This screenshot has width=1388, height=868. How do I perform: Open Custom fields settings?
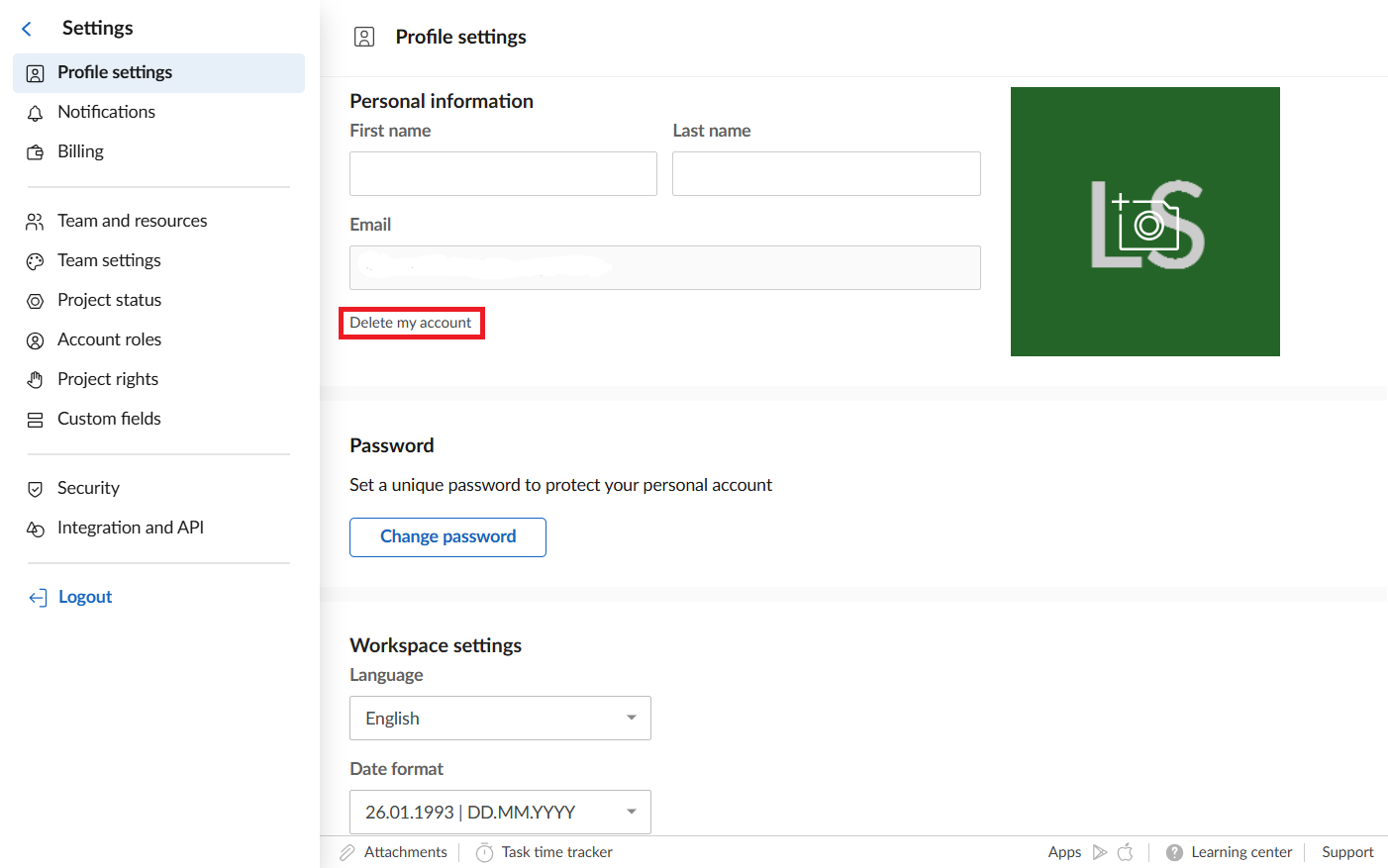point(109,419)
